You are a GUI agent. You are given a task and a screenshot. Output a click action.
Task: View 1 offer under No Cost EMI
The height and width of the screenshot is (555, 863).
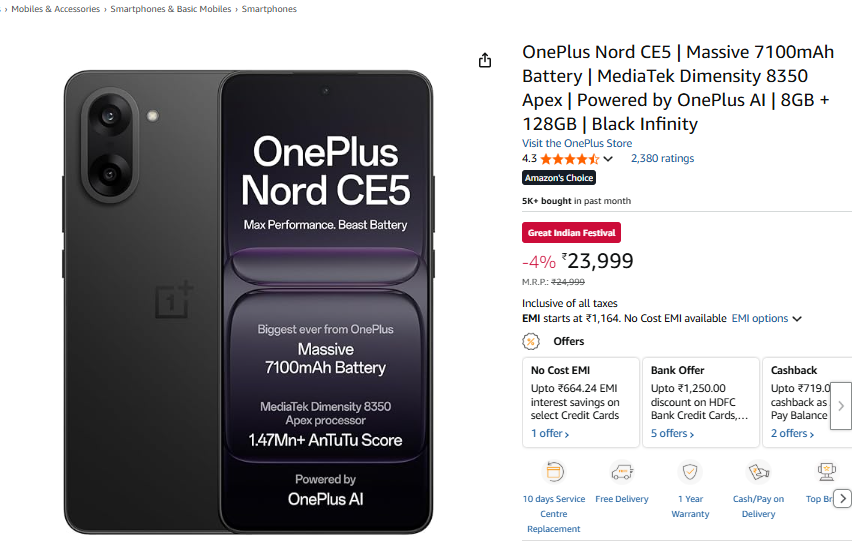(550, 434)
